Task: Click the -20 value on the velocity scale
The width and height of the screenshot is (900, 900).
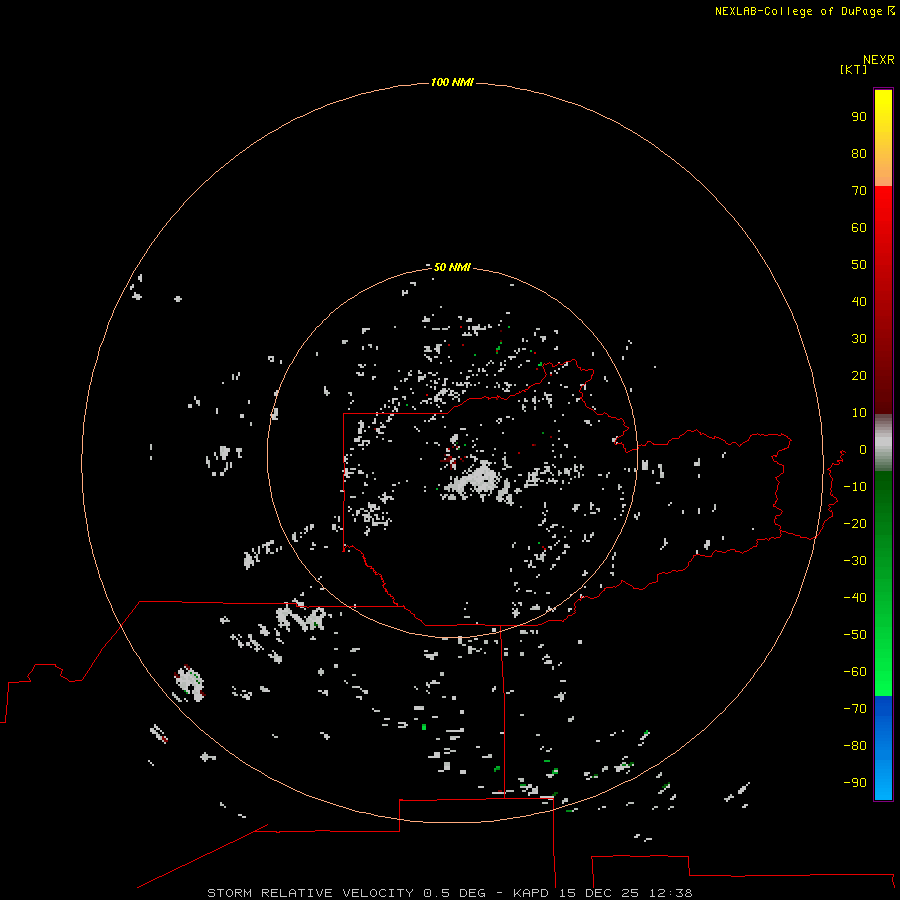Action: click(x=855, y=523)
